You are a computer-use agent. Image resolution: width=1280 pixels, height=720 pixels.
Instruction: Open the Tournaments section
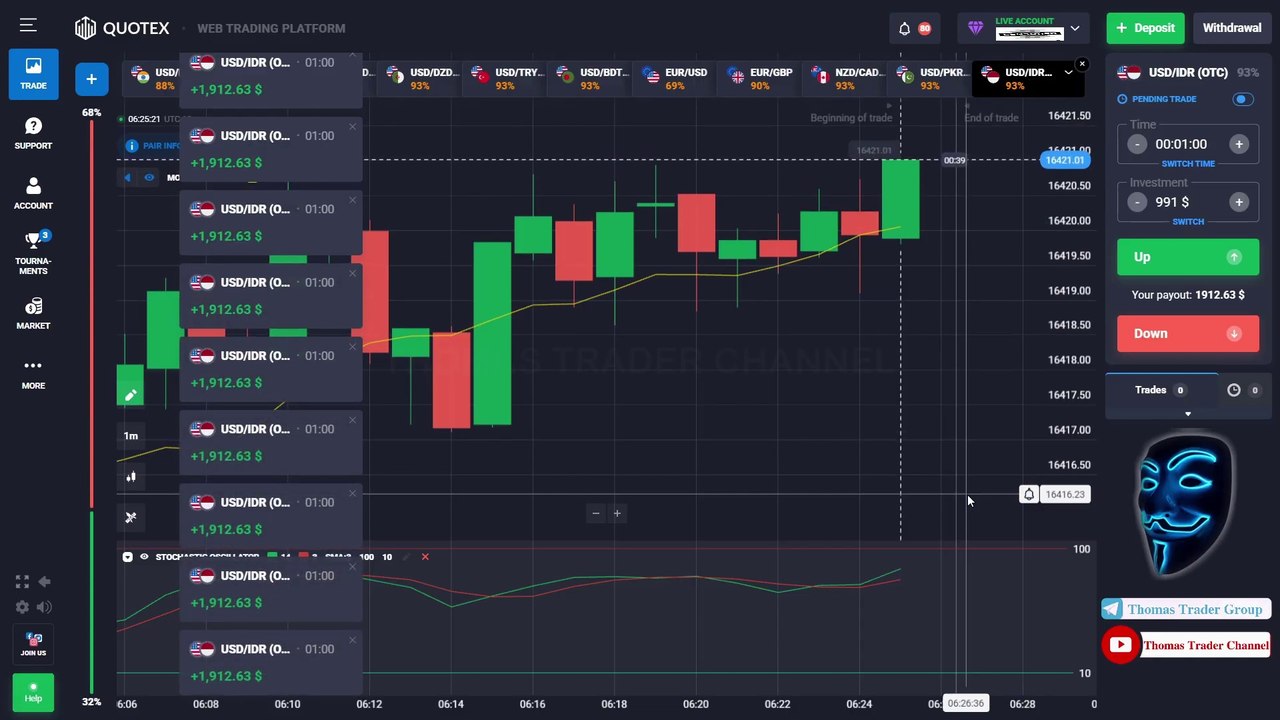[x=33, y=253]
